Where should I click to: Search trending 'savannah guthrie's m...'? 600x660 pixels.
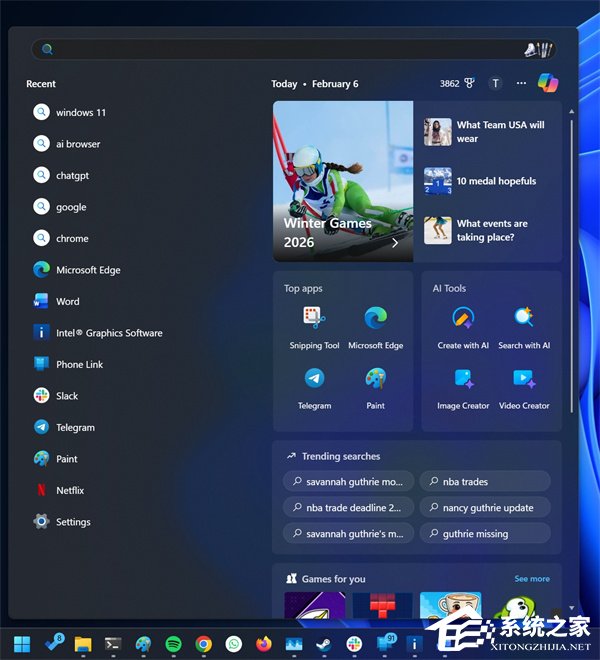pyautogui.click(x=348, y=533)
